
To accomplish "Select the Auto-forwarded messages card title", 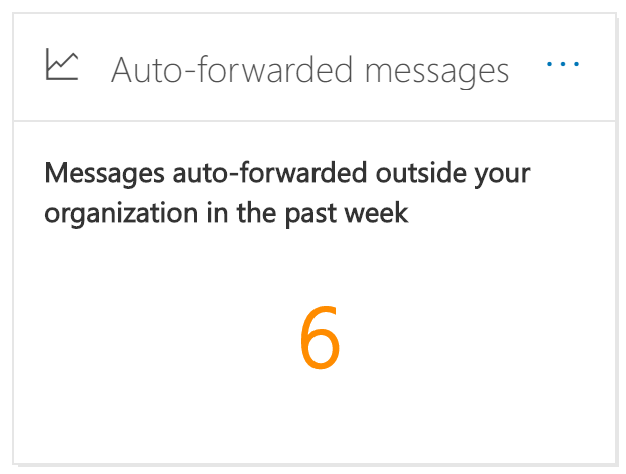I will [310, 70].
